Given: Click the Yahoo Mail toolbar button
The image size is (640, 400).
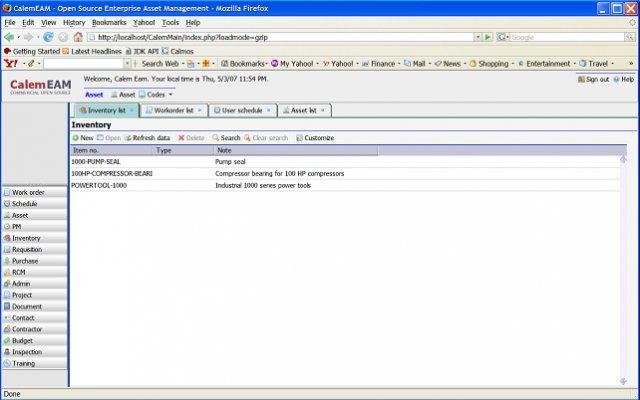Looking at the screenshot, I should (x=415, y=64).
